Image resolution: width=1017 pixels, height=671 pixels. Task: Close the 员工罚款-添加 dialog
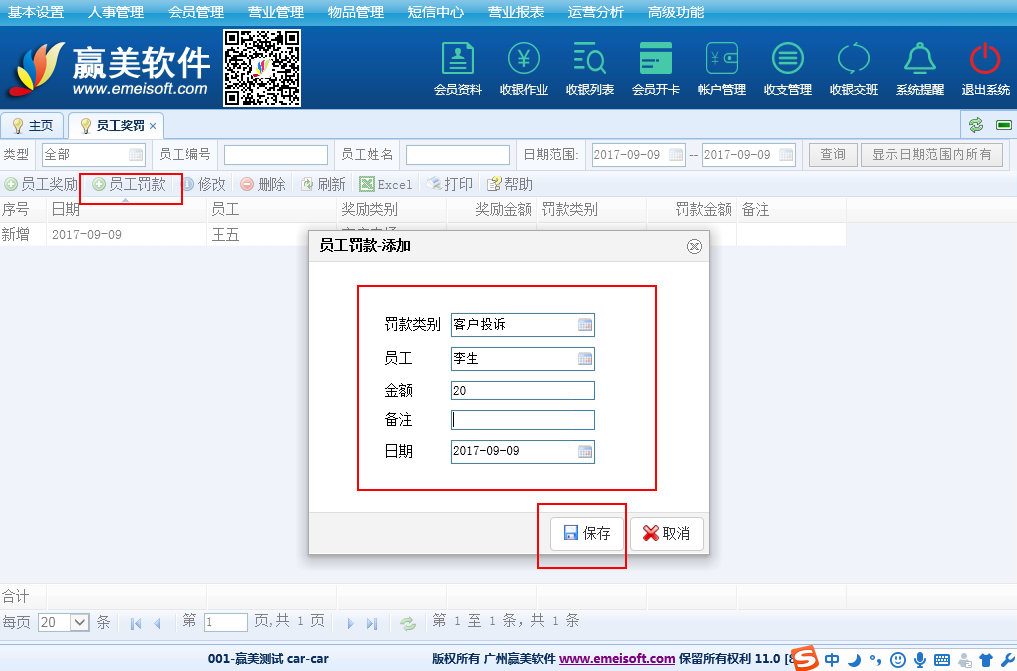[x=694, y=246]
